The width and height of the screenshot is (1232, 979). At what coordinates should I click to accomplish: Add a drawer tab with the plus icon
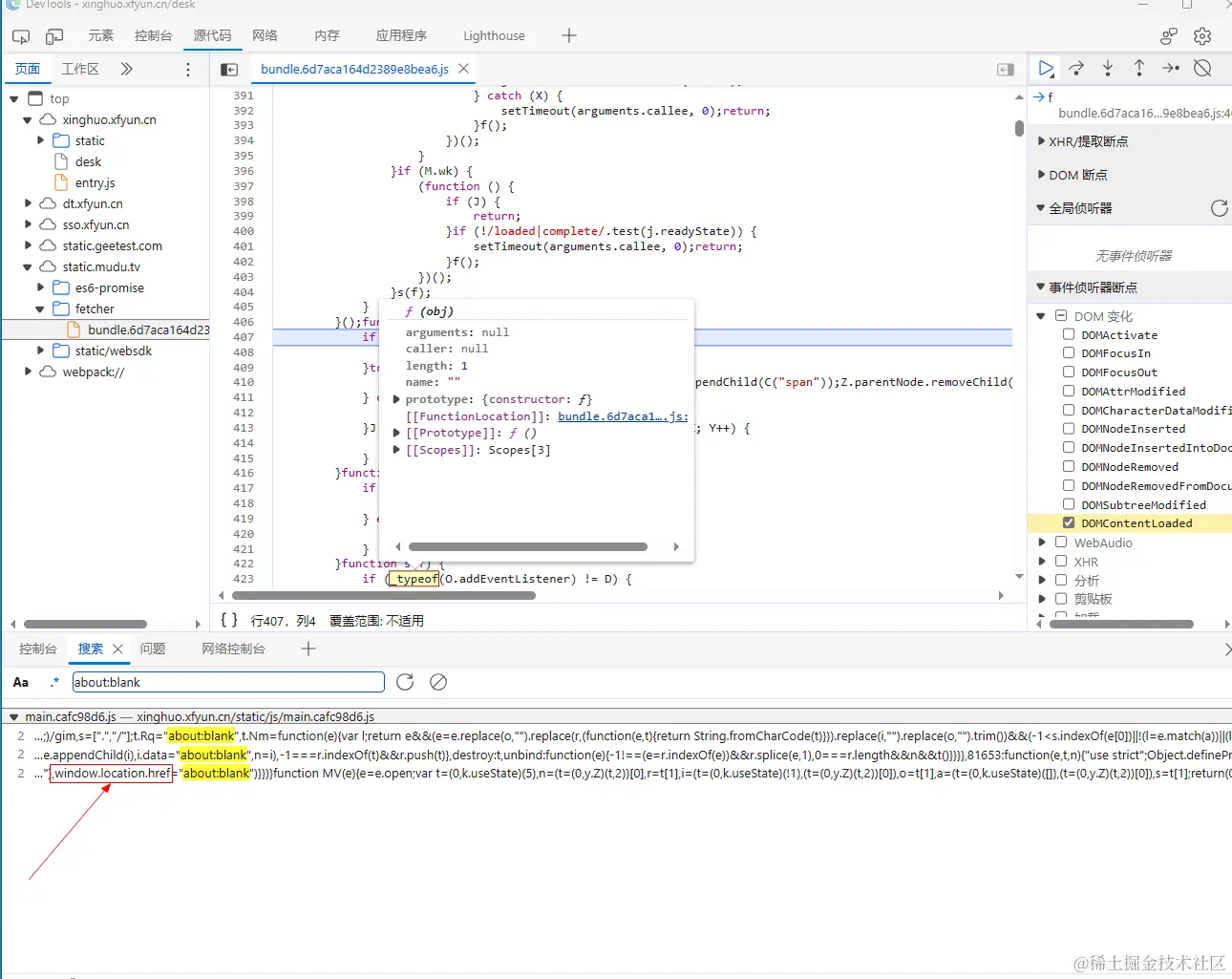click(x=308, y=649)
